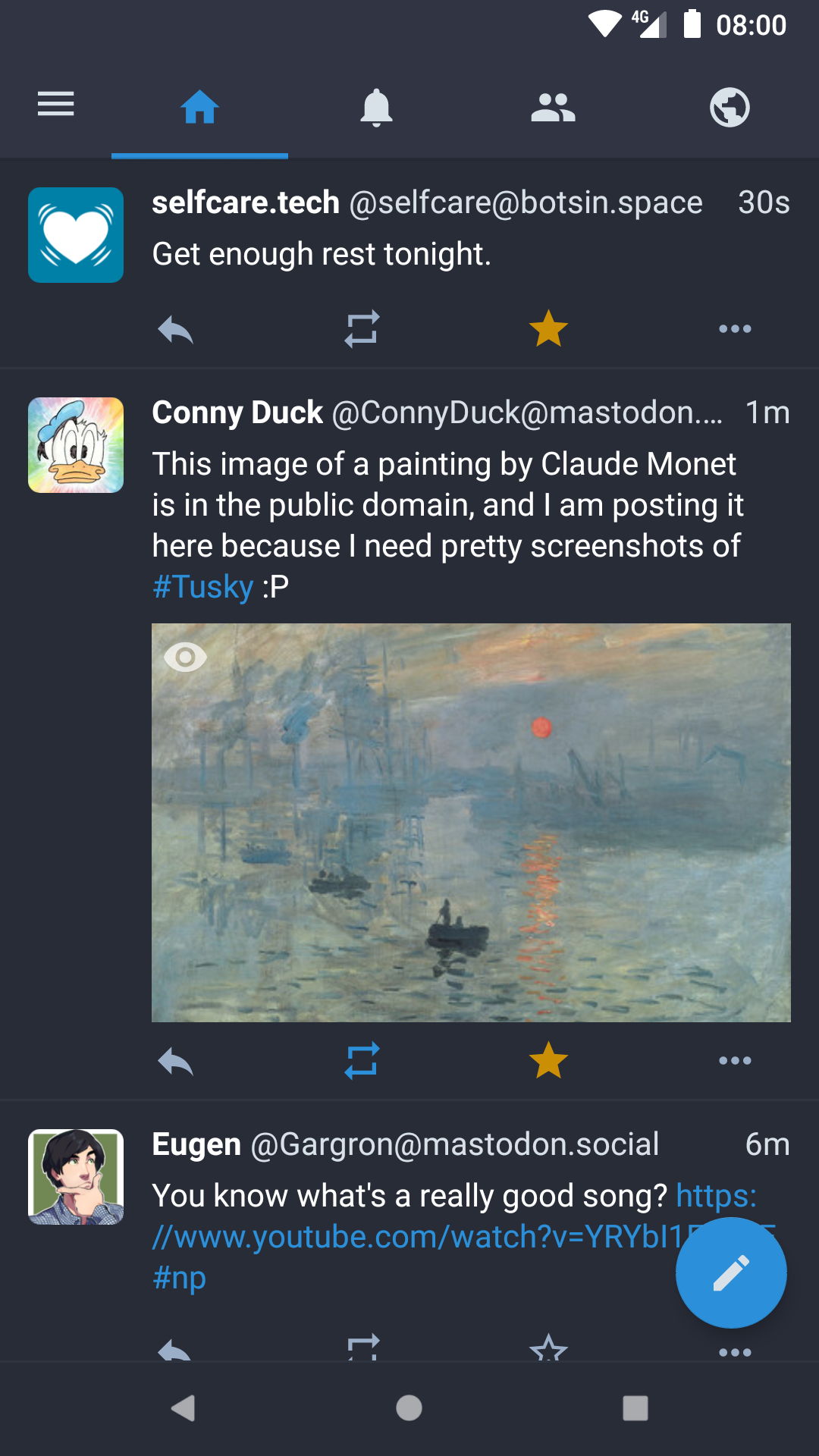
Task: Compose a new toot with pencil button
Action: click(731, 1272)
